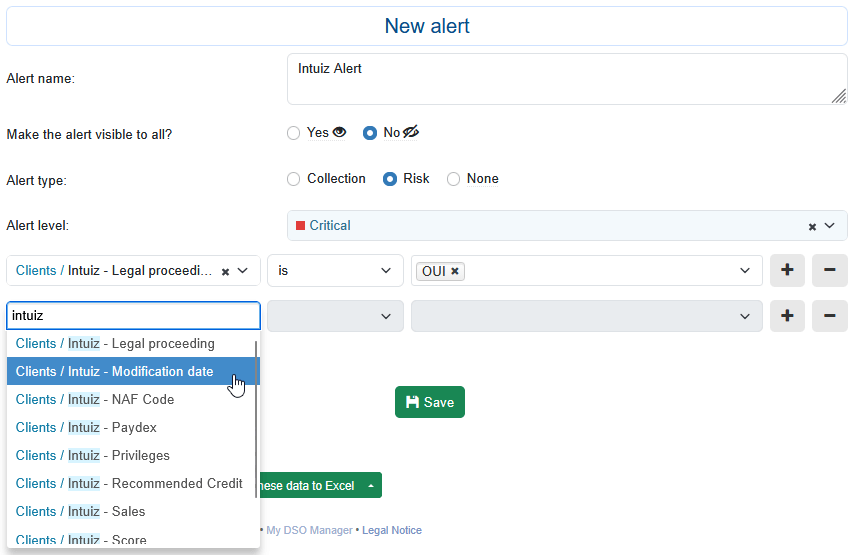Add a condition after the second row
This screenshot has width=853, height=555.
pyautogui.click(x=787, y=316)
